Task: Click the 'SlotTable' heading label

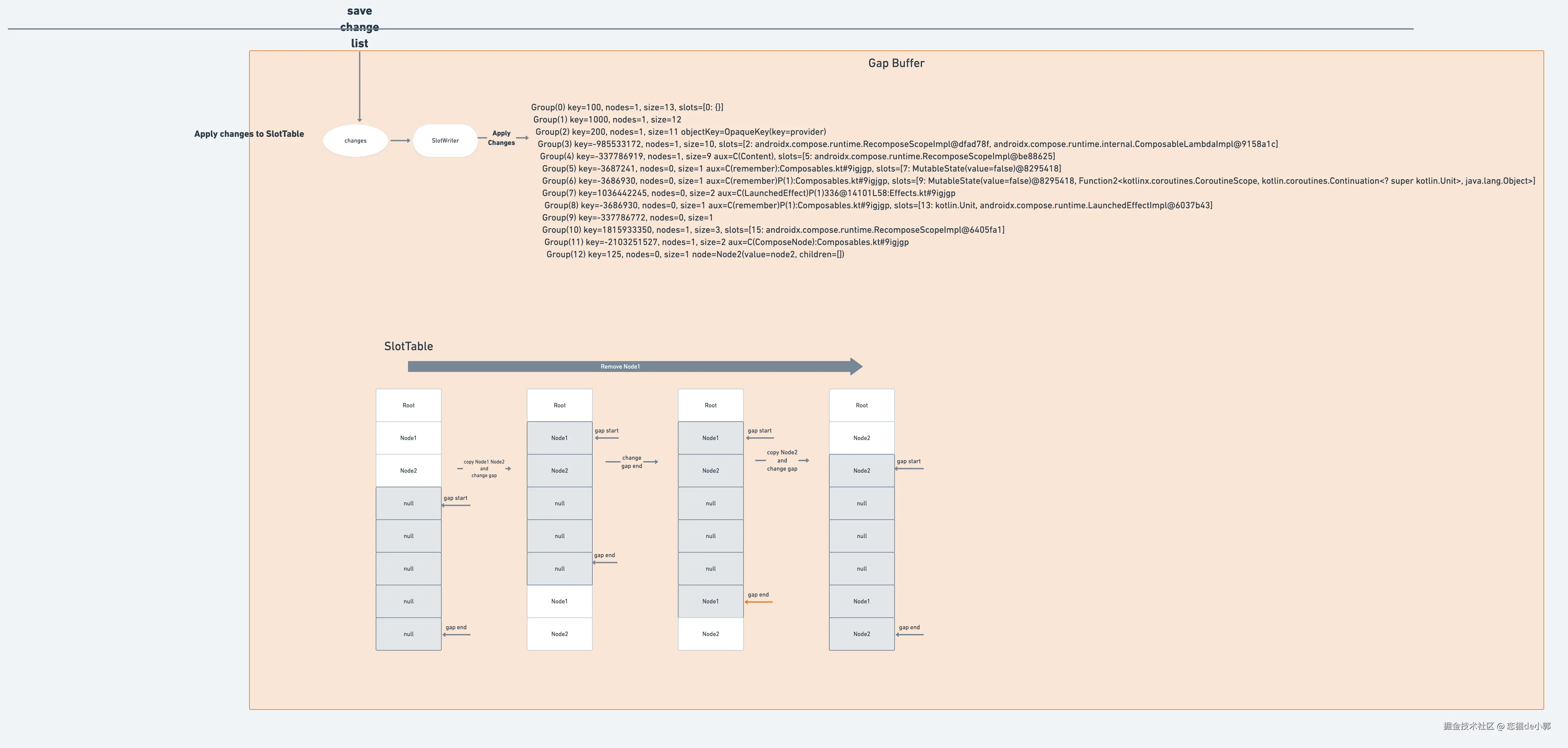Action: point(408,346)
